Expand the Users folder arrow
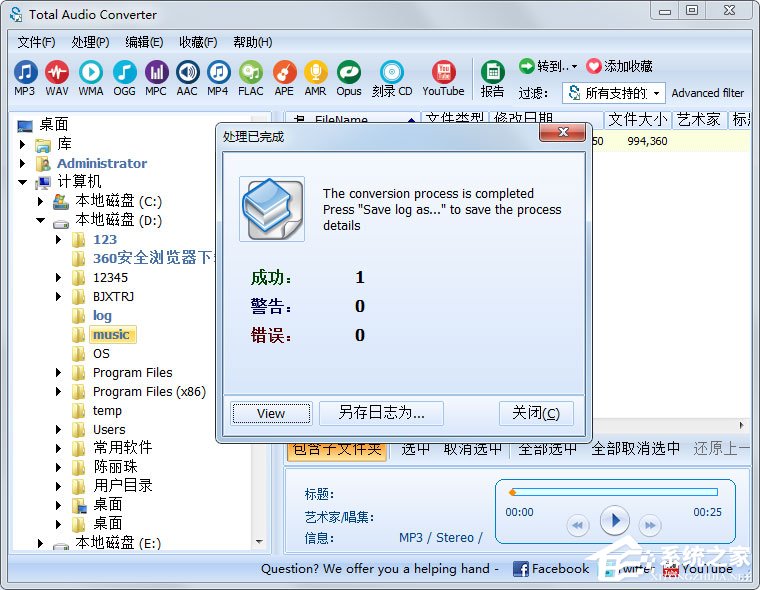760x590 pixels. (59, 430)
